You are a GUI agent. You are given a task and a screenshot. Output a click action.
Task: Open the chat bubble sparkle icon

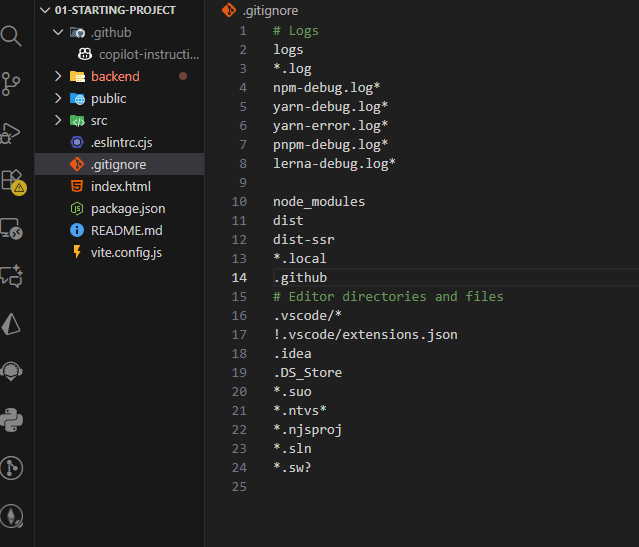click(x=12, y=275)
